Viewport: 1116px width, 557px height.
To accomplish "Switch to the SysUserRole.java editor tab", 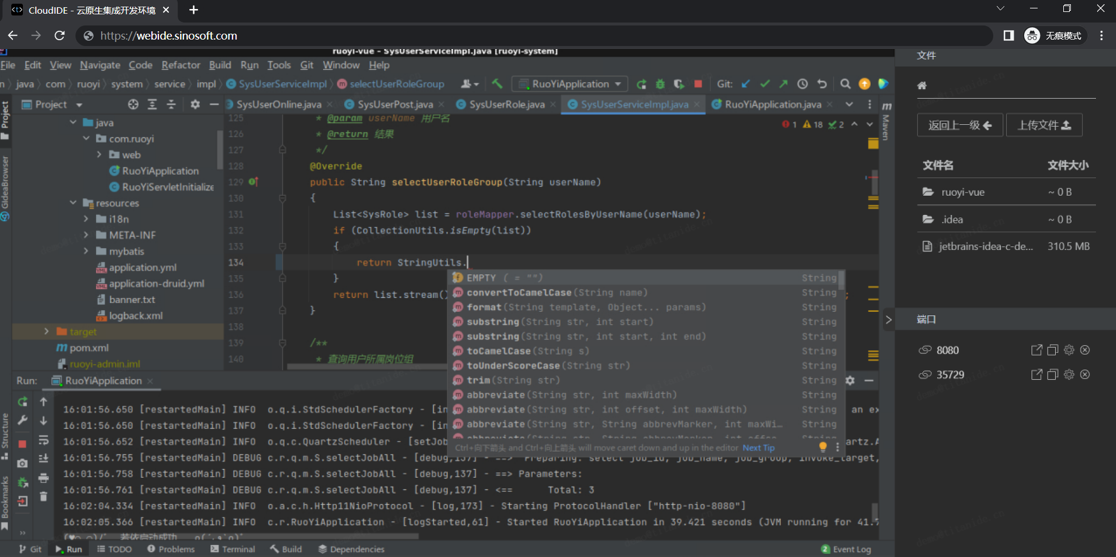I will click(x=506, y=104).
